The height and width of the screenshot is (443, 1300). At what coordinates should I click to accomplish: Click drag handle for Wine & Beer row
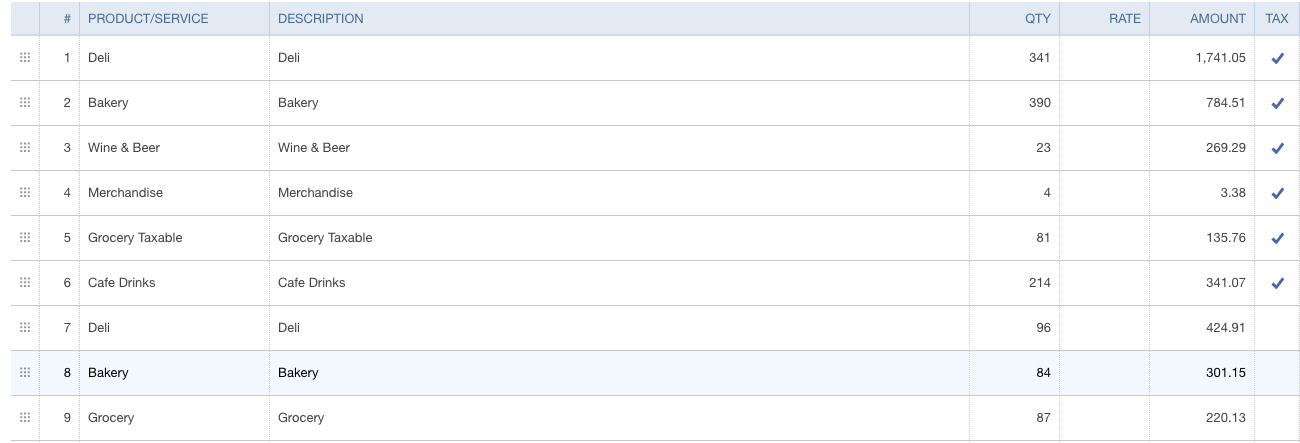(25, 148)
